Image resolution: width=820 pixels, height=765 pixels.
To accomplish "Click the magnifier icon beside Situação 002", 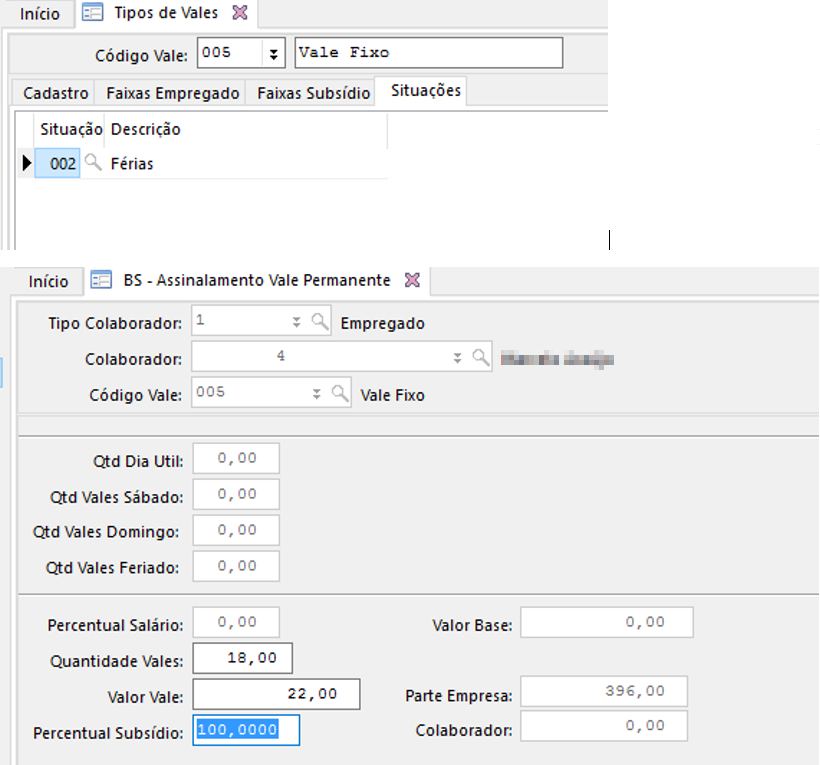I will tap(93, 163).
